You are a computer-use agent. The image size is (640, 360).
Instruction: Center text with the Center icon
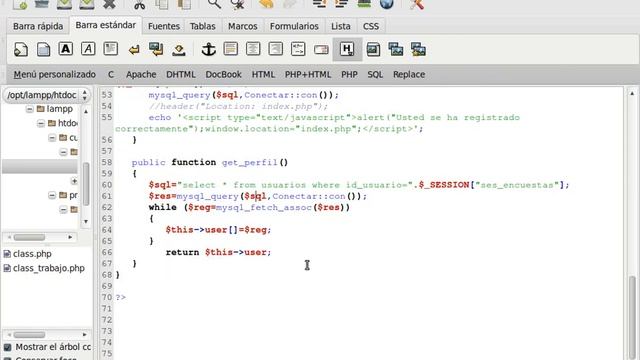[x=253, y=49]
